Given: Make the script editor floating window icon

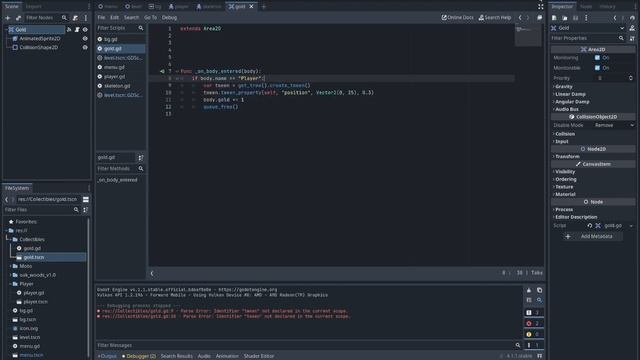Looking at the screenshot, I should (x=540, y=18).
